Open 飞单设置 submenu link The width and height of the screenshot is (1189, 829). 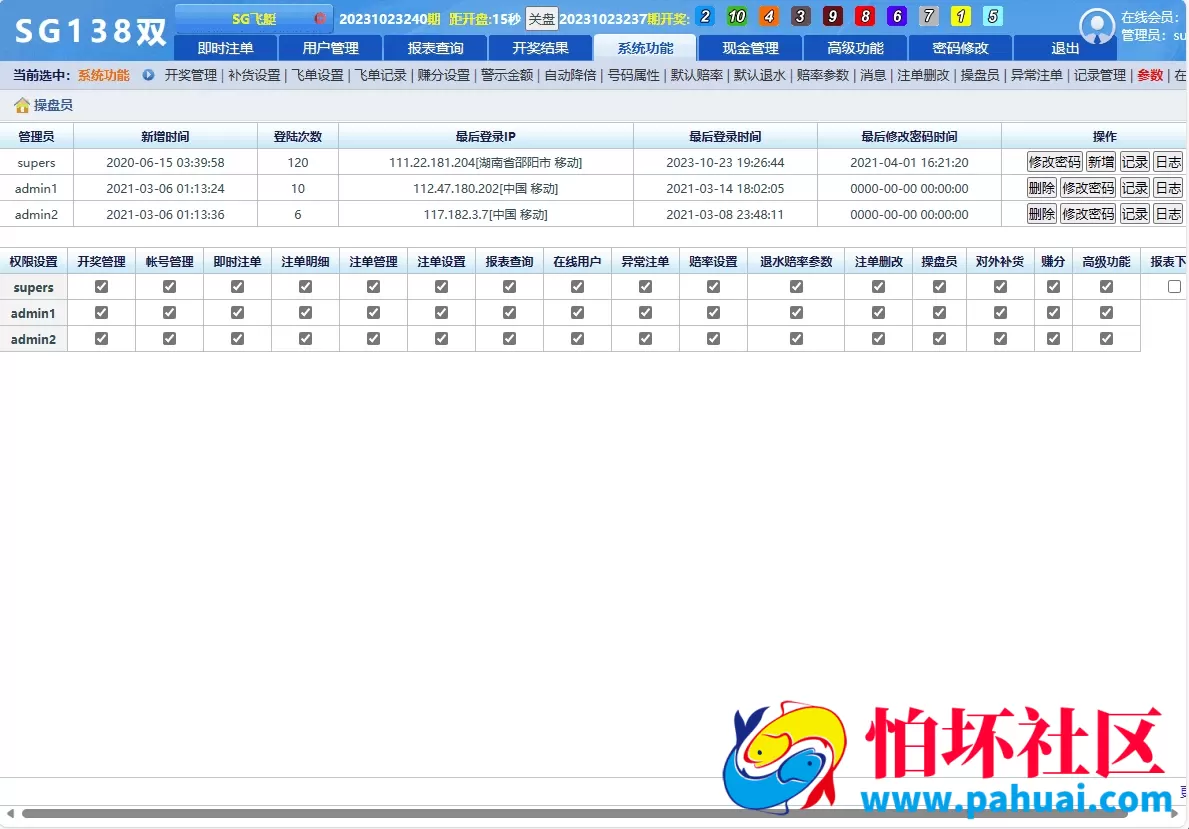(318, 75)
